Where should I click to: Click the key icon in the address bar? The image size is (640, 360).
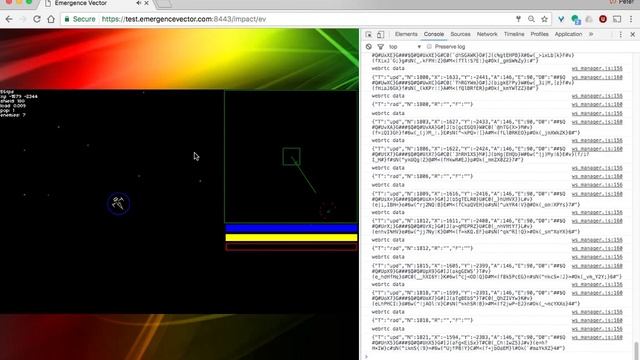518,19
